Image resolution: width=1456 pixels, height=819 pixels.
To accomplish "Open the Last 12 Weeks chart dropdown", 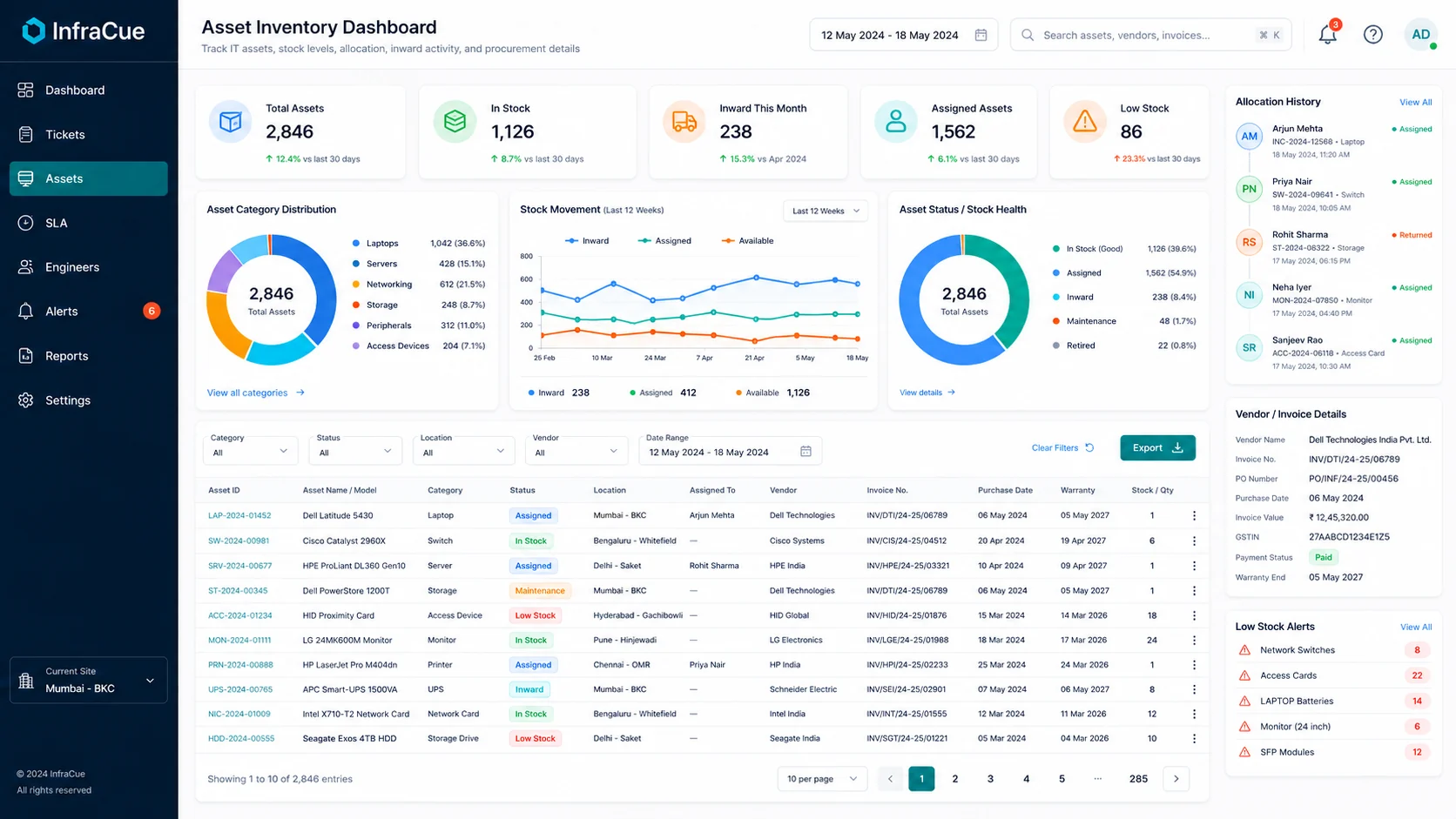I will [x=826, y=211].
